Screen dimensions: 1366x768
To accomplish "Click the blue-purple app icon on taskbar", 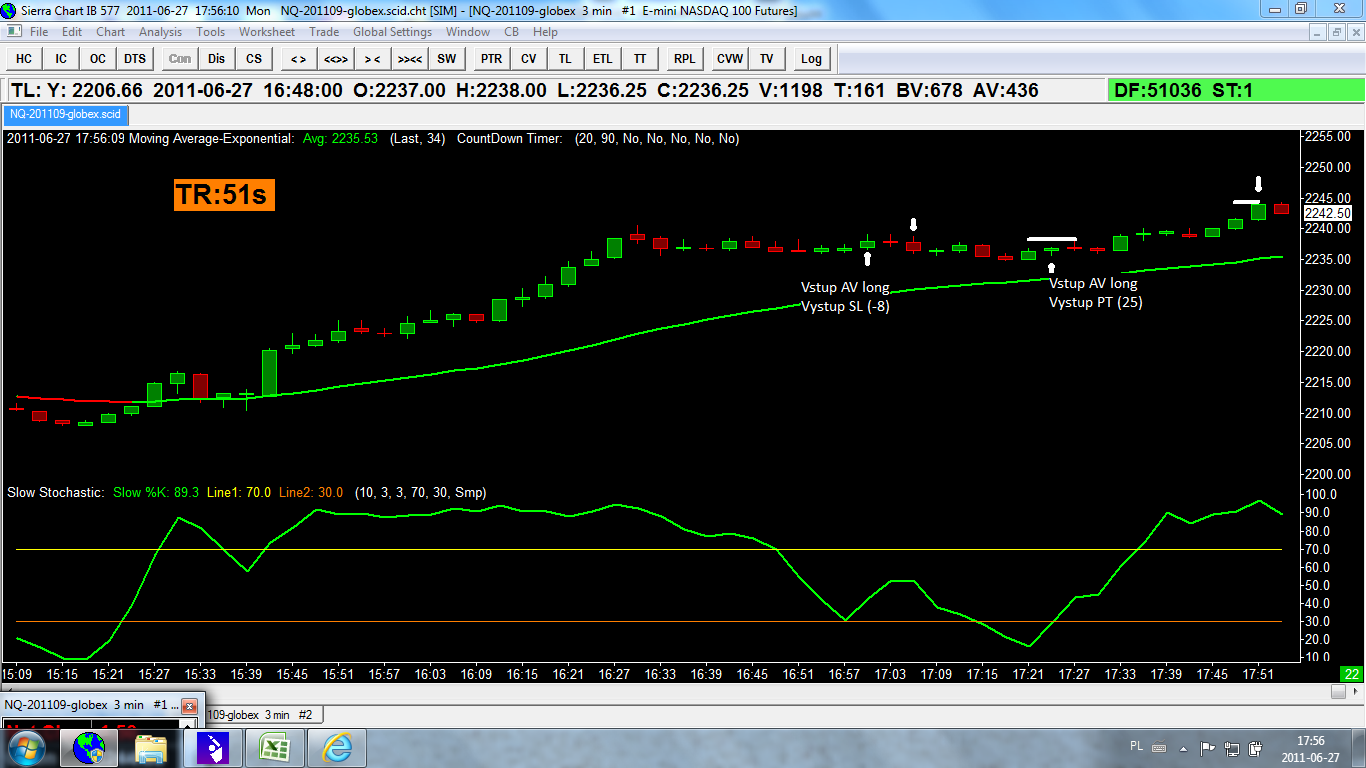I will point(213,747).
